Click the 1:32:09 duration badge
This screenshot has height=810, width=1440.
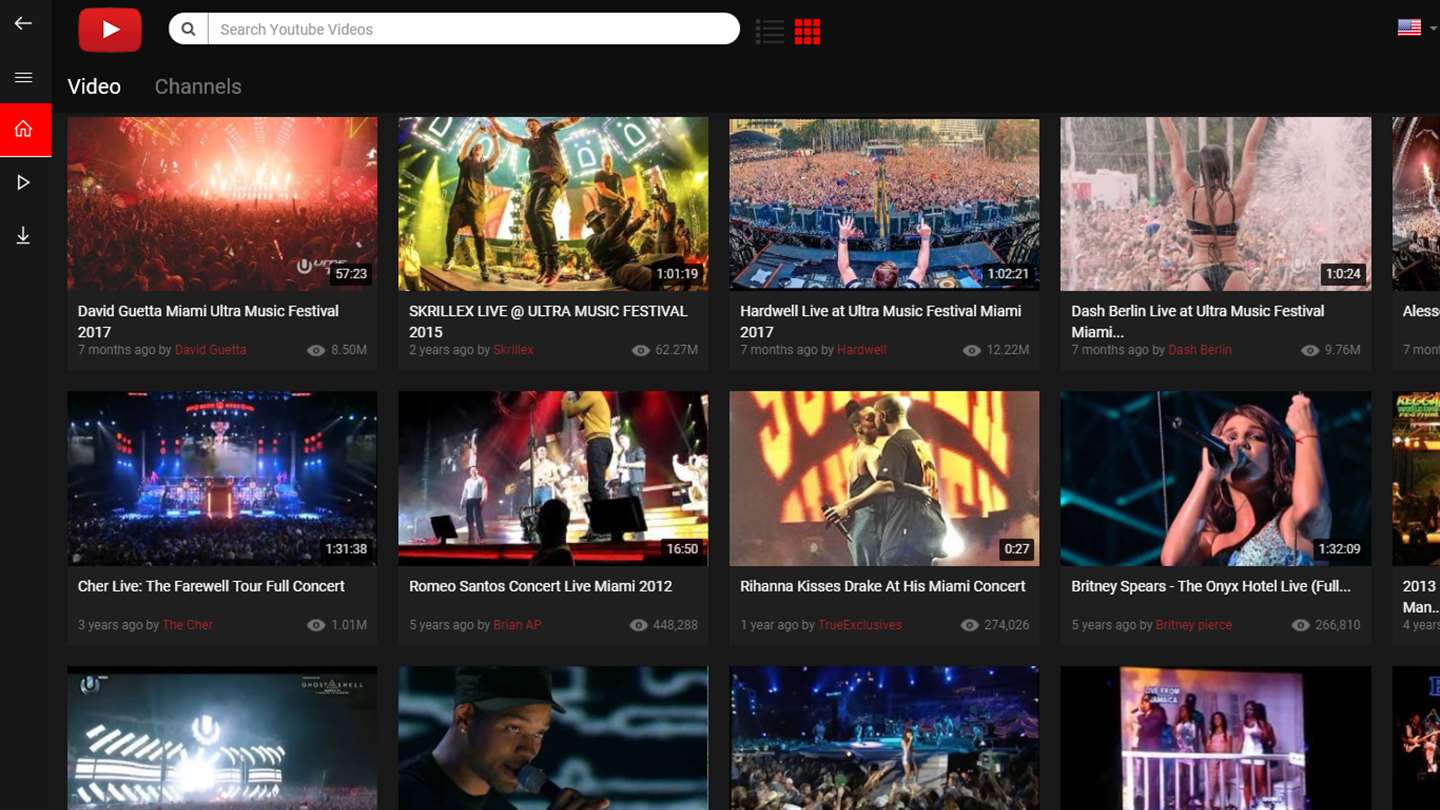pos(1340,548)
